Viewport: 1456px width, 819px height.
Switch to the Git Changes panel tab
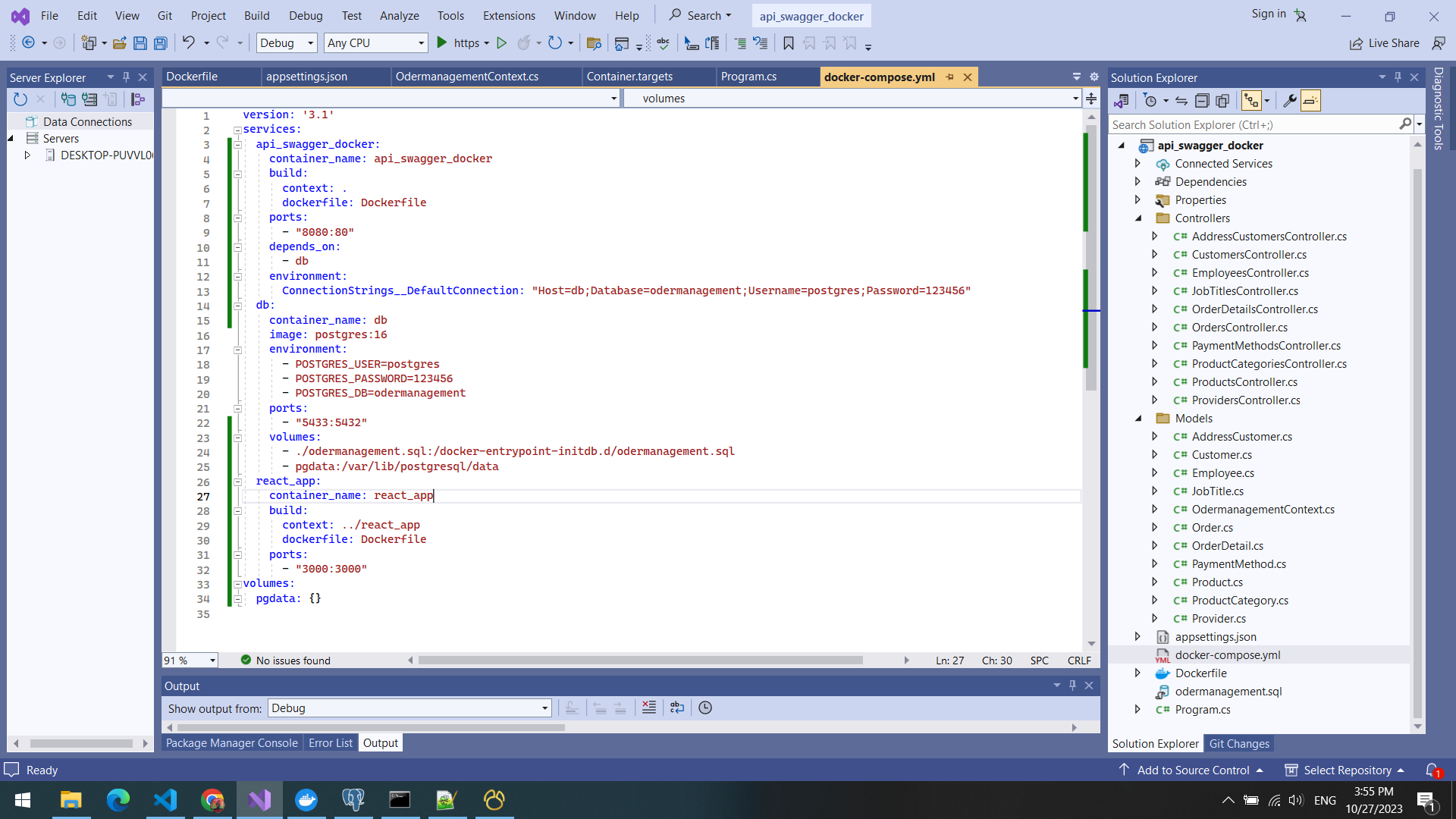click(x=1239, y=744)
